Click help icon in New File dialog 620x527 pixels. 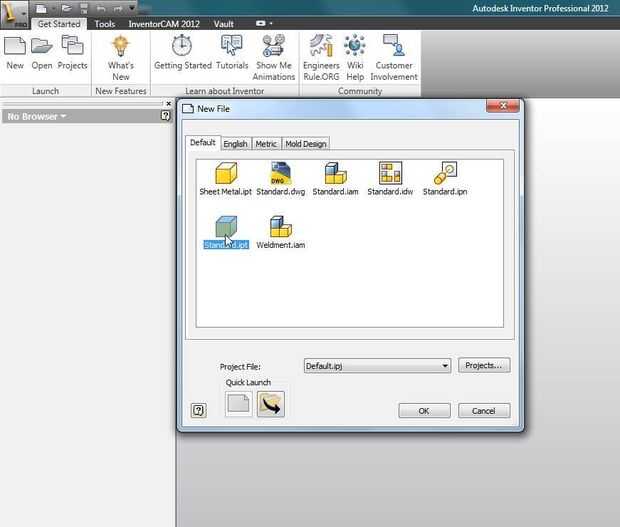(x=198, y=410)
